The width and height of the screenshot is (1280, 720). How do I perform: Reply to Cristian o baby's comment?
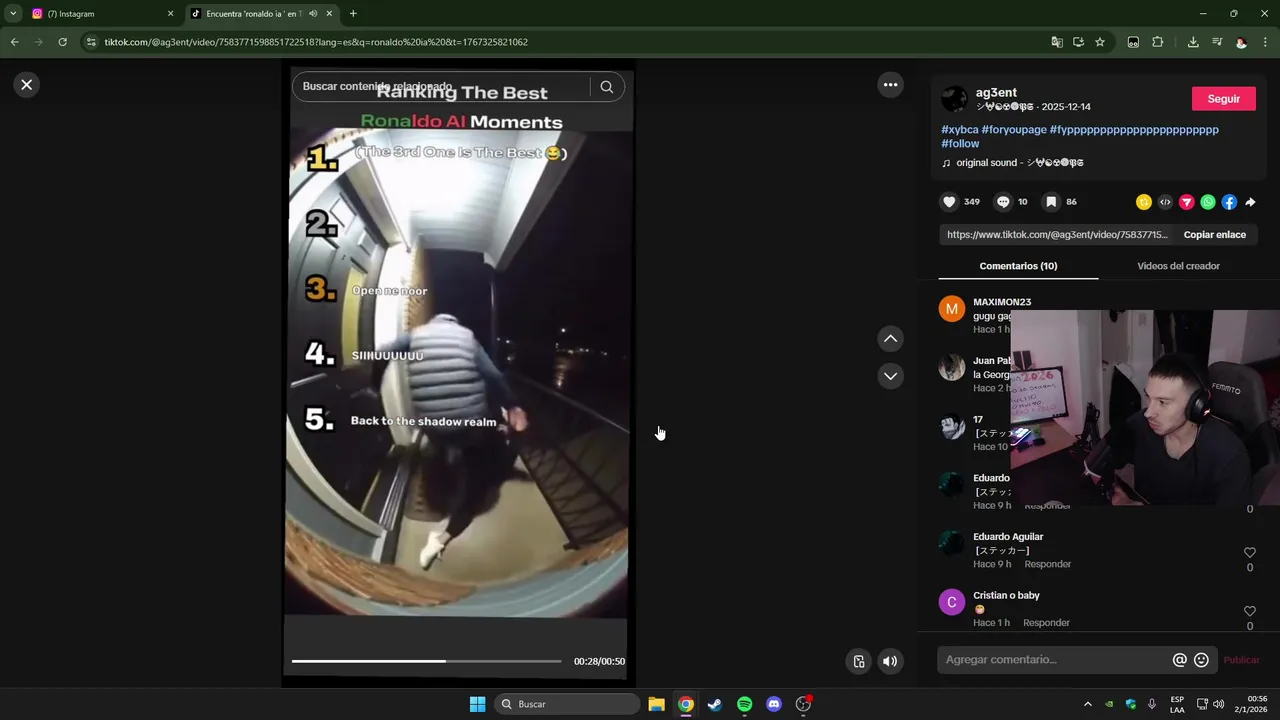[1046, 623]
